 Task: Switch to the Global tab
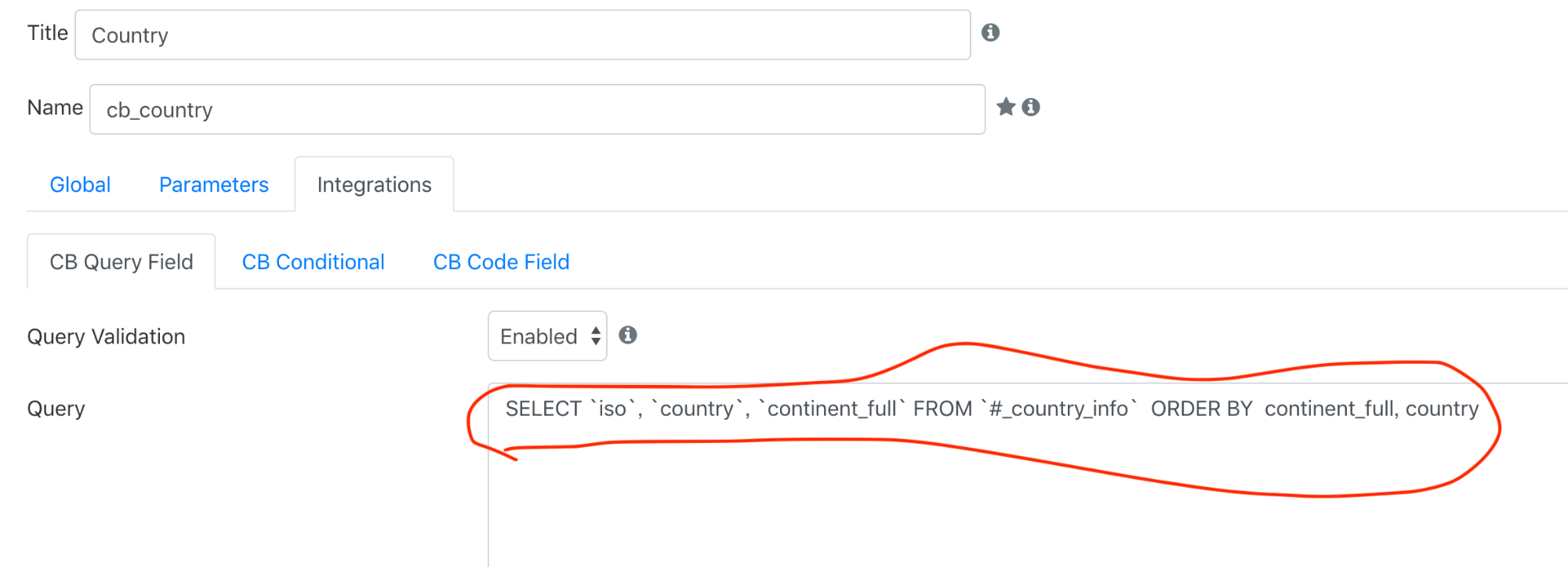pos(80,184)
